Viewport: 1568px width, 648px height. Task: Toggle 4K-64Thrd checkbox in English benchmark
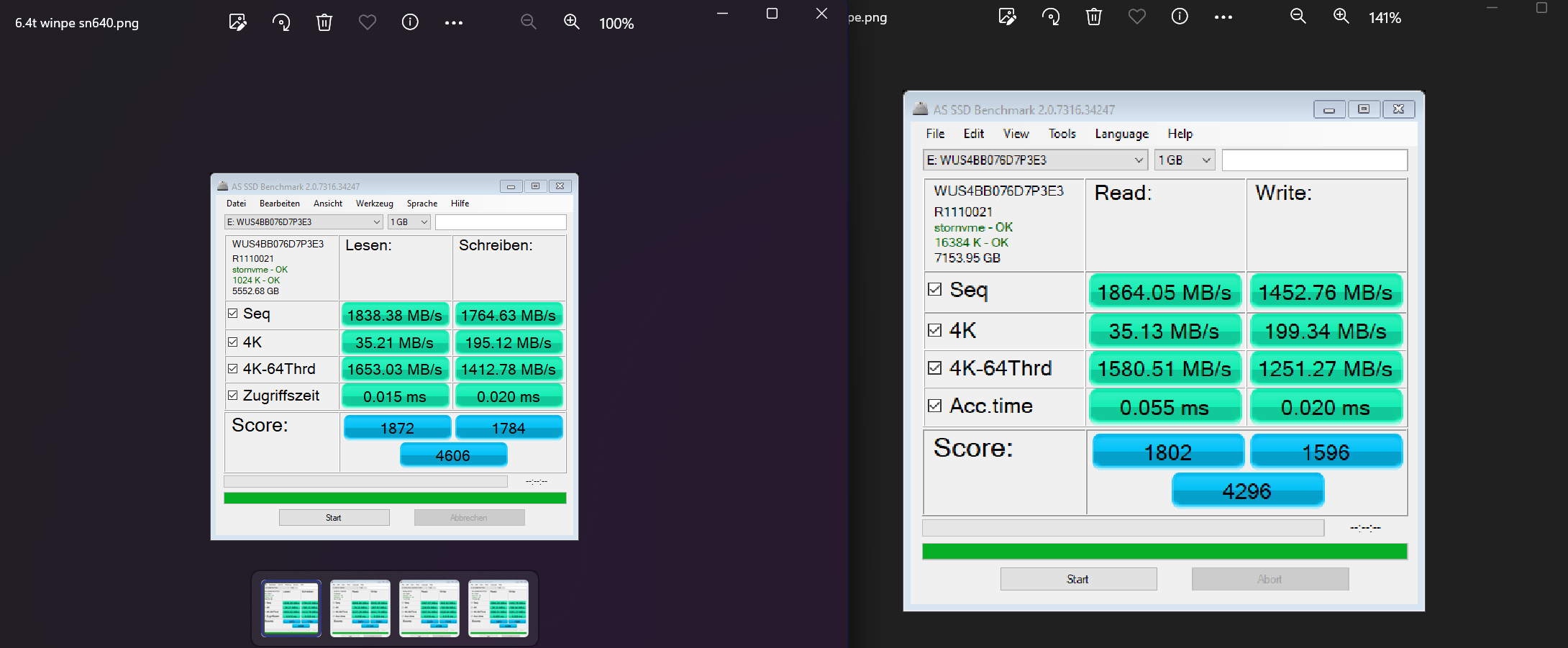[x=935, y=368]
